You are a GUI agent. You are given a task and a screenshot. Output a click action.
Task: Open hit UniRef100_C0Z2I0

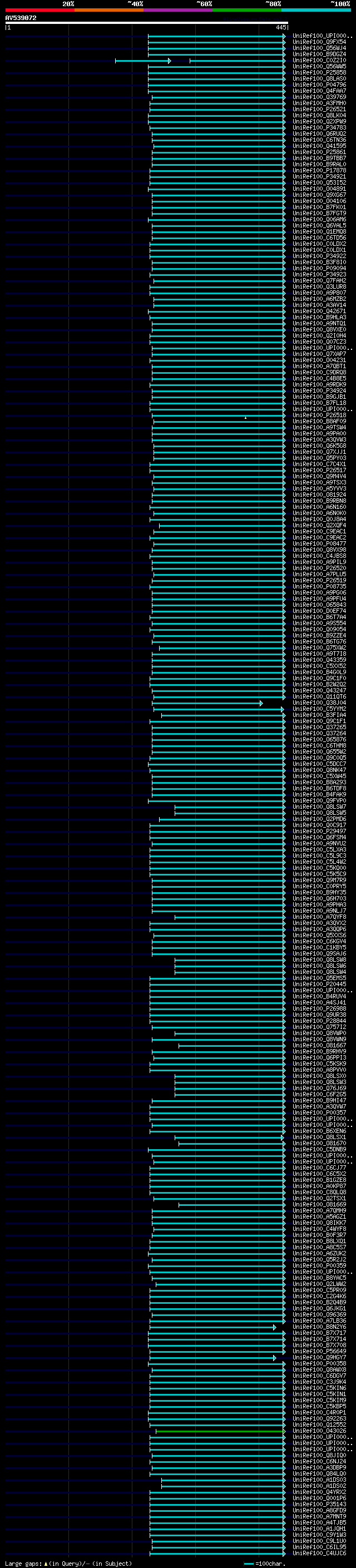(x=319, y=60)
